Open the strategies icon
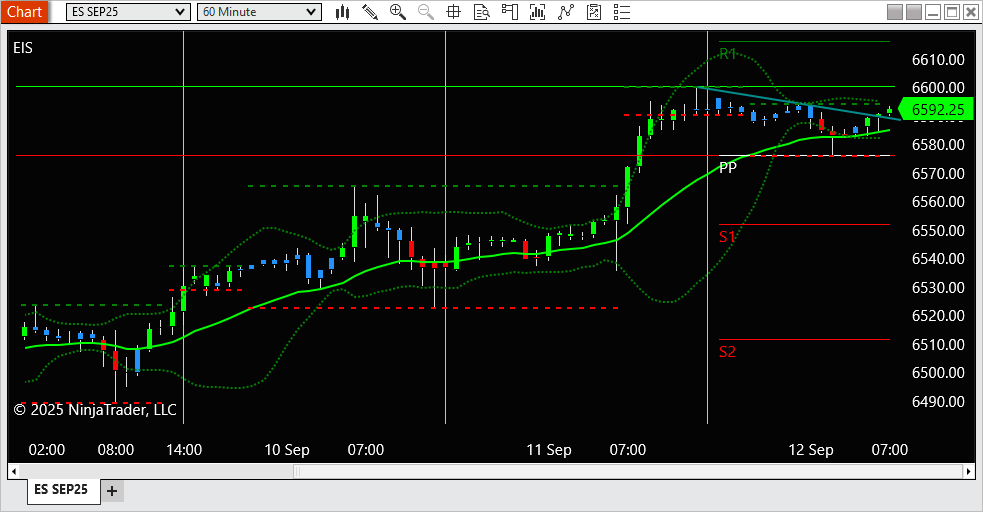This screenshot has width=983, height=512. 594,12
